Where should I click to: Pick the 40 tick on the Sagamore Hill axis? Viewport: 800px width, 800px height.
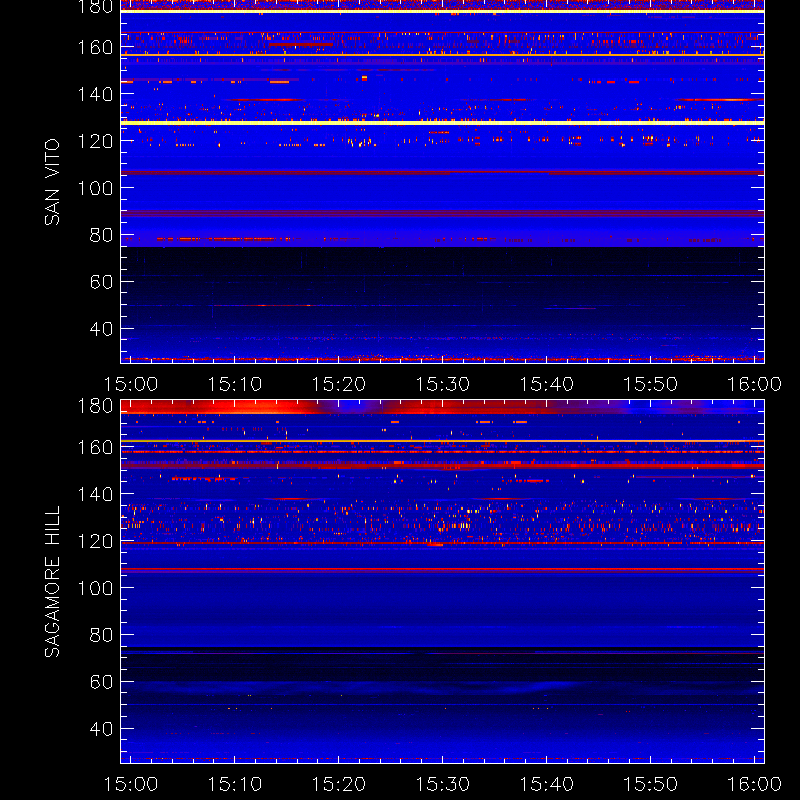point(101,729)
